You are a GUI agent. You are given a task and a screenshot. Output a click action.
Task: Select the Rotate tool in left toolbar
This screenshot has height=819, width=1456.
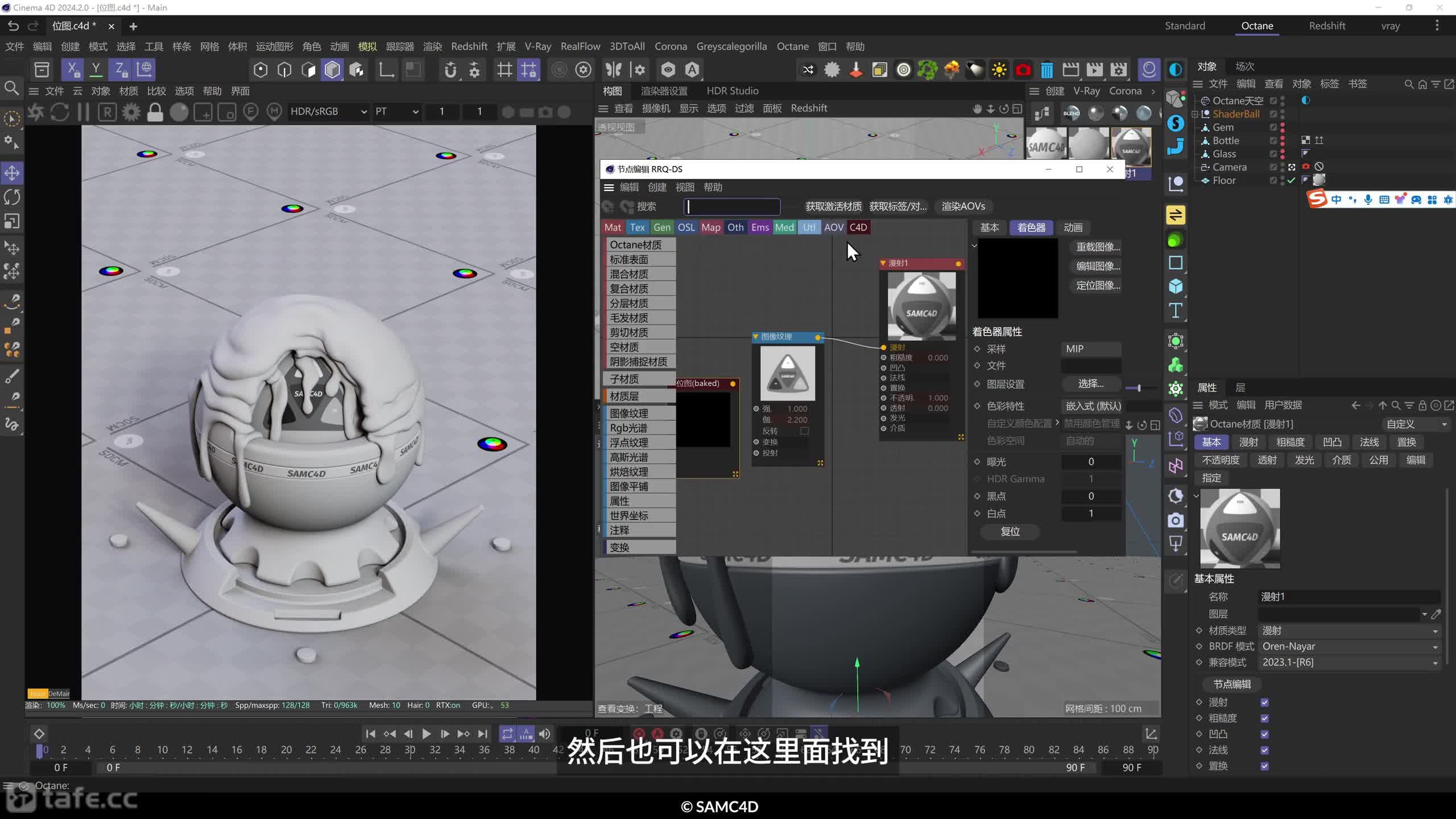(x=12, y=197)
